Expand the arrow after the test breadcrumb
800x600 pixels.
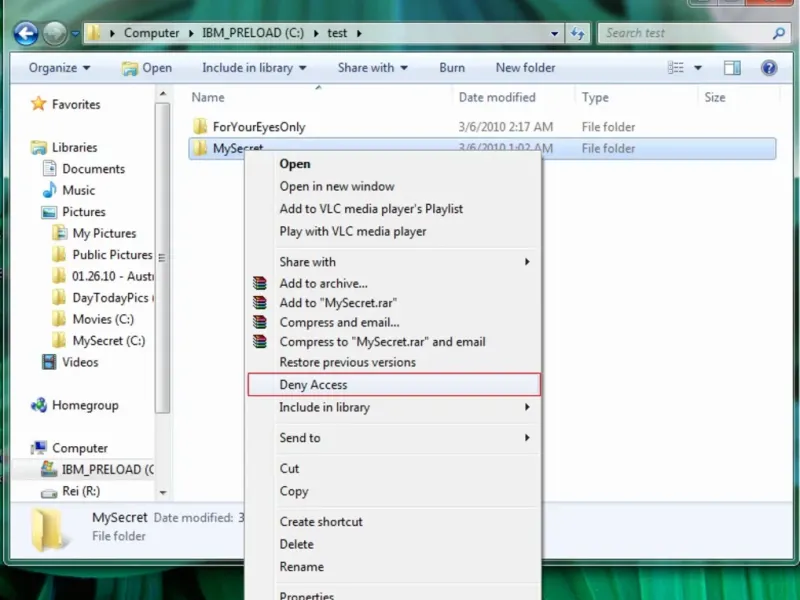[359, 33]
